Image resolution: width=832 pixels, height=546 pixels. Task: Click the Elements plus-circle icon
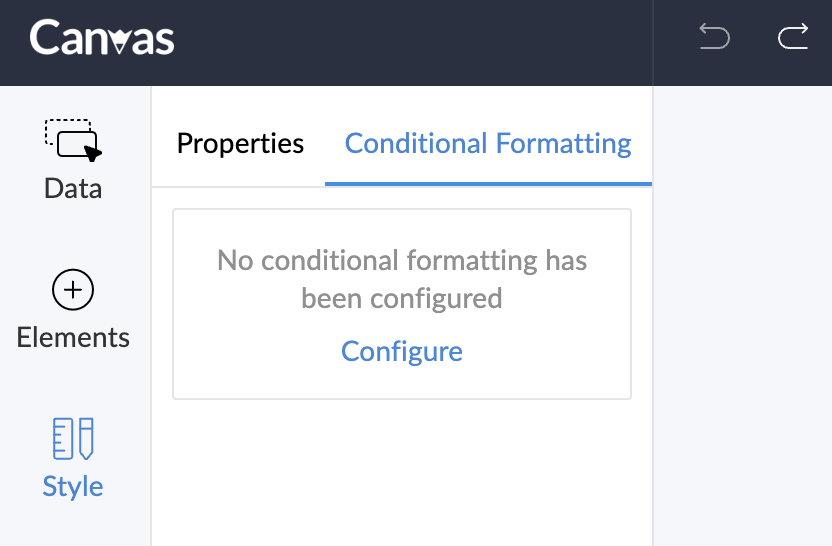tap(73, 291)
